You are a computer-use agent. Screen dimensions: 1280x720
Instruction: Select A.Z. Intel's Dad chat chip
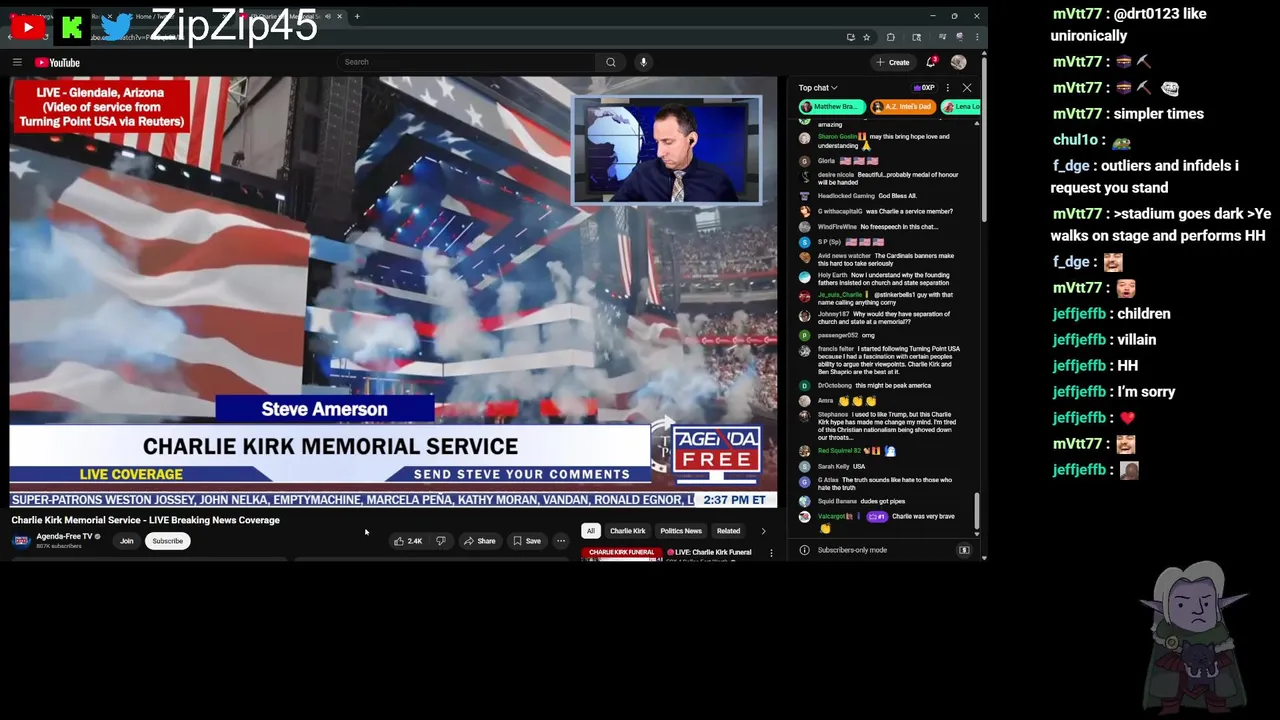[903, 107]
